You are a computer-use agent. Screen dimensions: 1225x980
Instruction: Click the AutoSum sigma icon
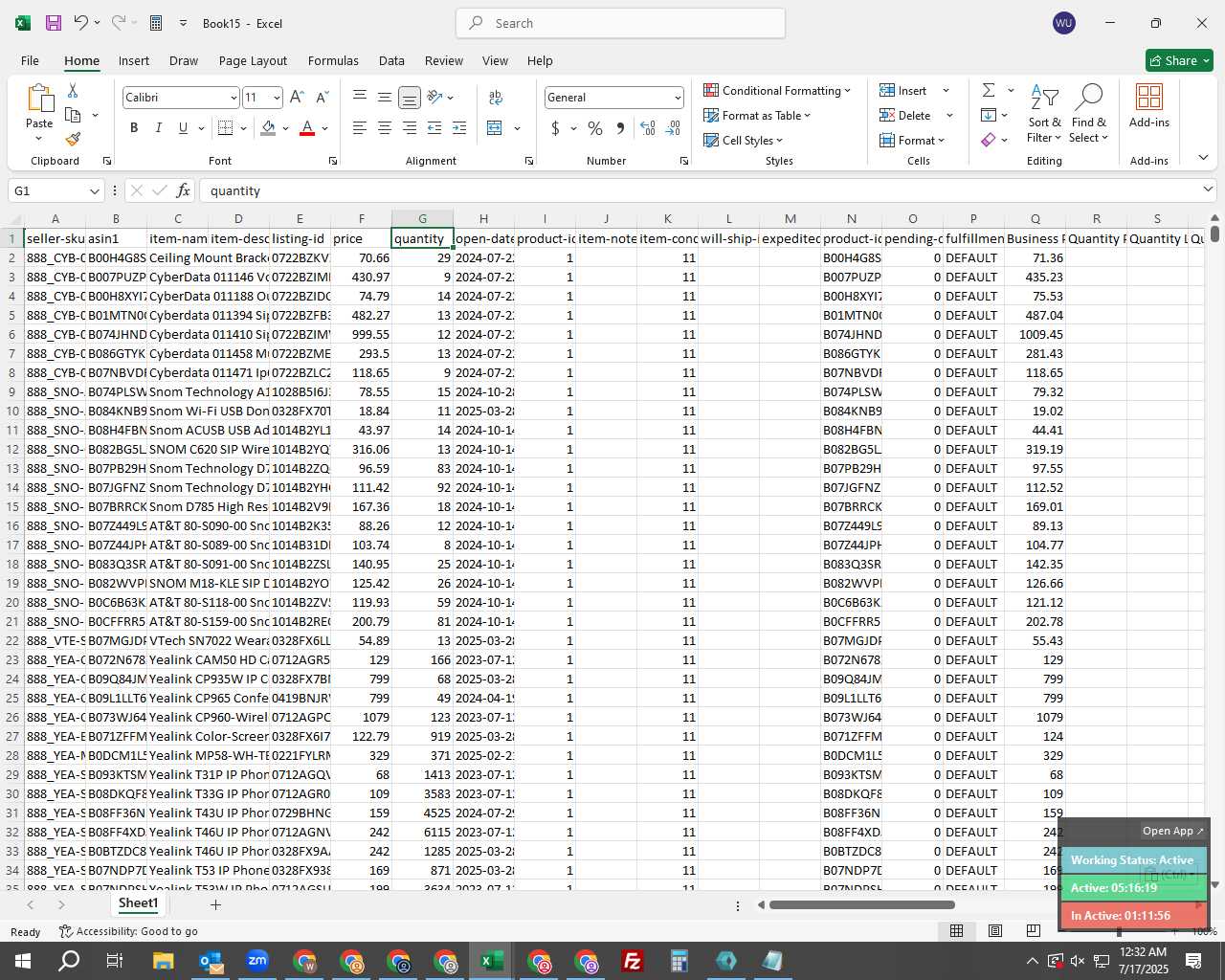point(989,90)
